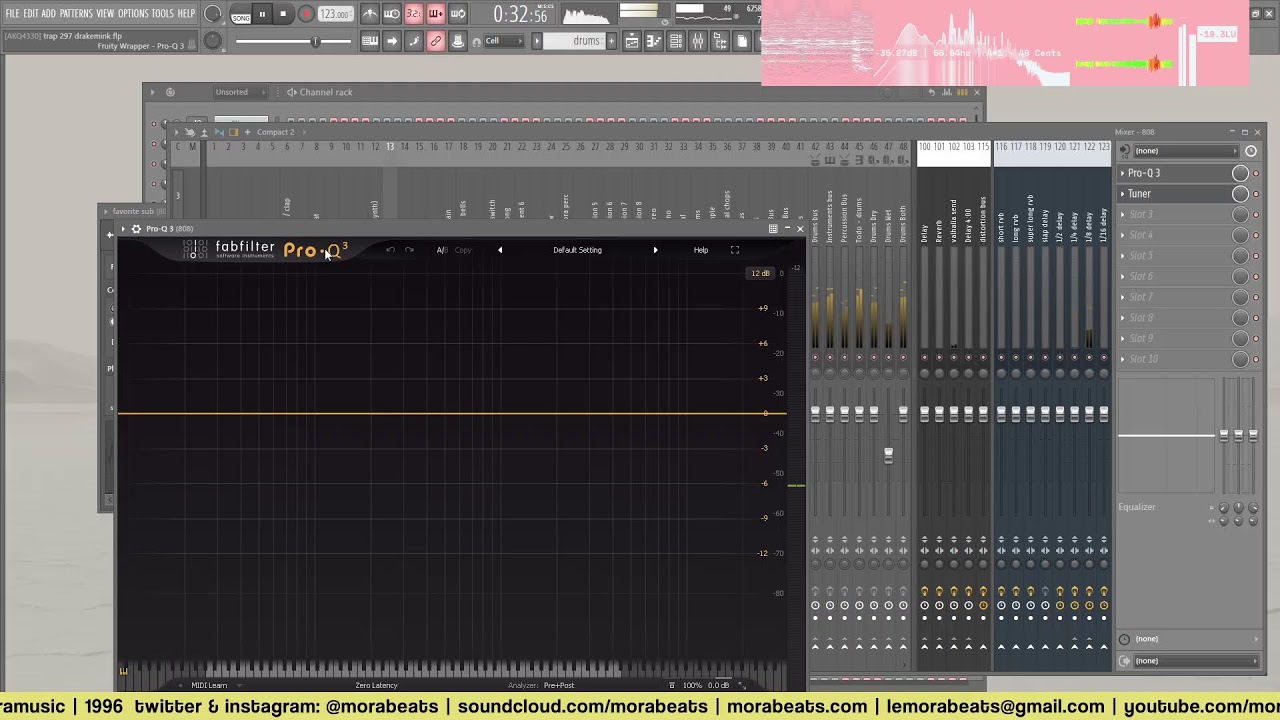Click Pro-Q 3 redo arrow

click(409, 250)
